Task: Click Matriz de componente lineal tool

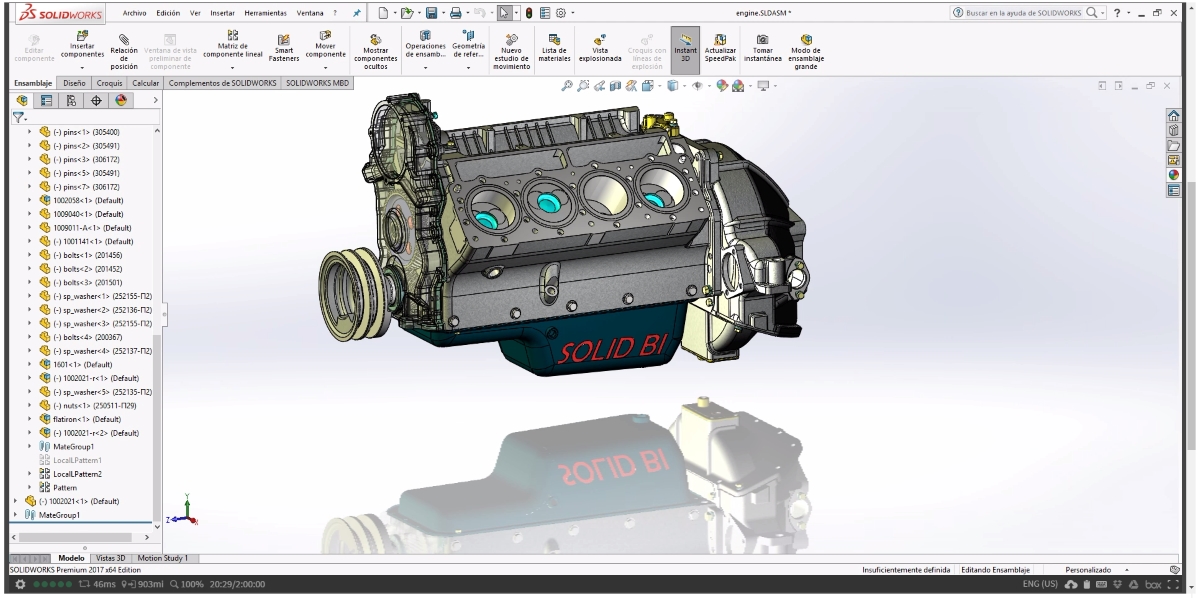Action: tap(231, 46)
